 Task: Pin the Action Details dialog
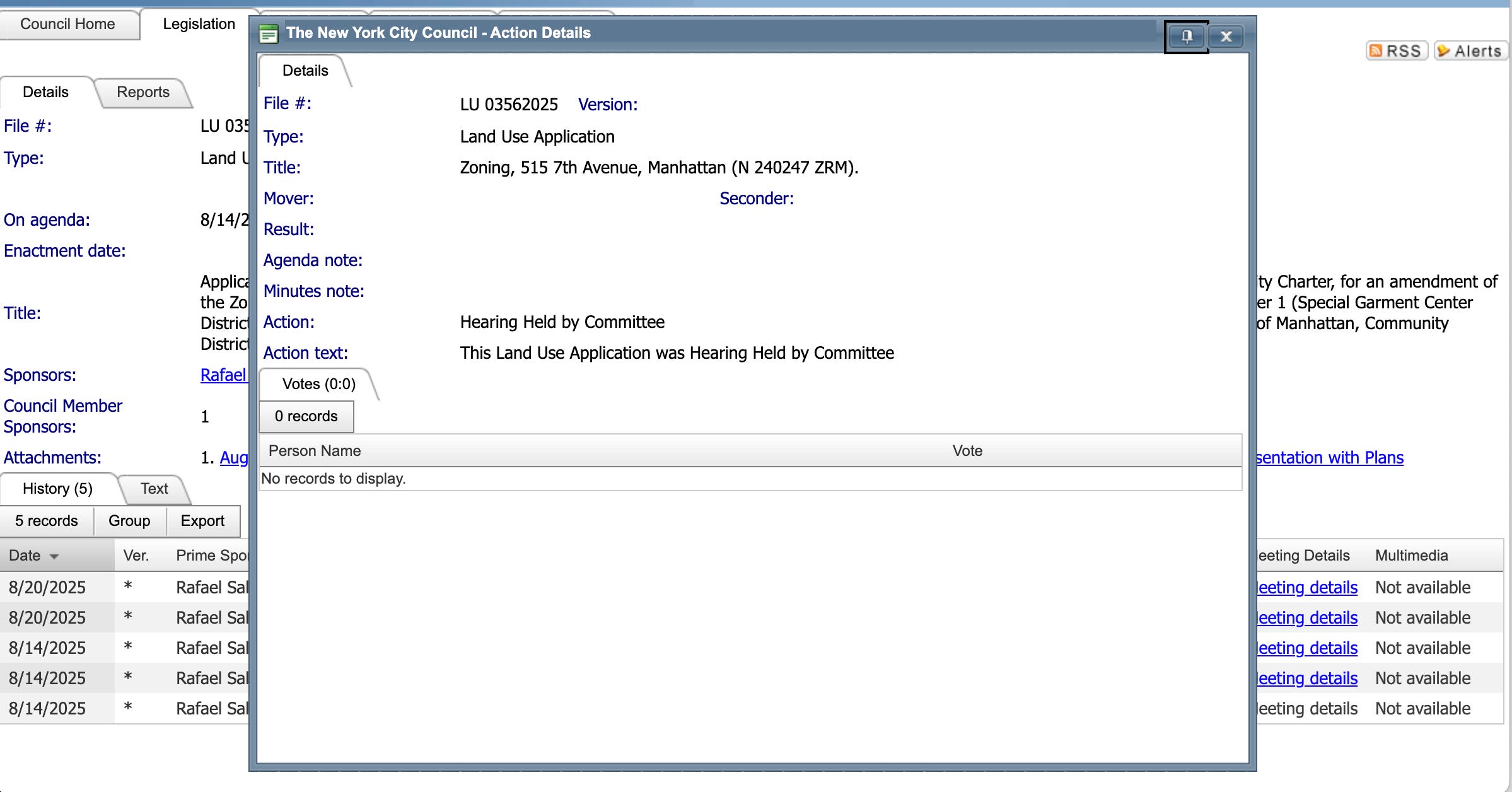pyautogui.click(x=1186, y=37)
